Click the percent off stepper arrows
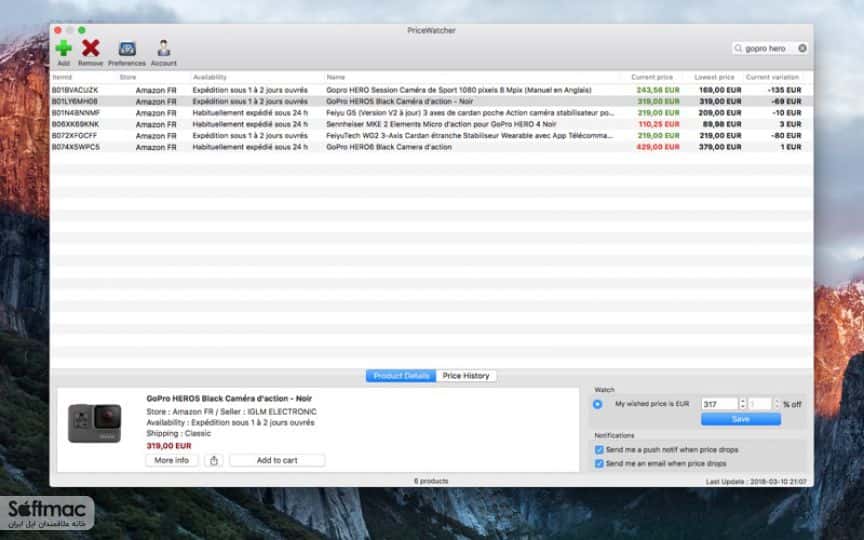Viewport: 864px width, 540px height. click(777, 404)
